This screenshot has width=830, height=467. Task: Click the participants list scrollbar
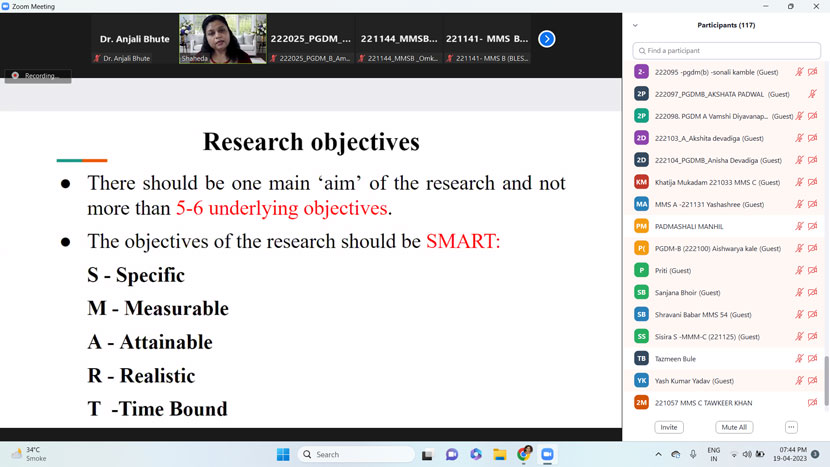827,380
